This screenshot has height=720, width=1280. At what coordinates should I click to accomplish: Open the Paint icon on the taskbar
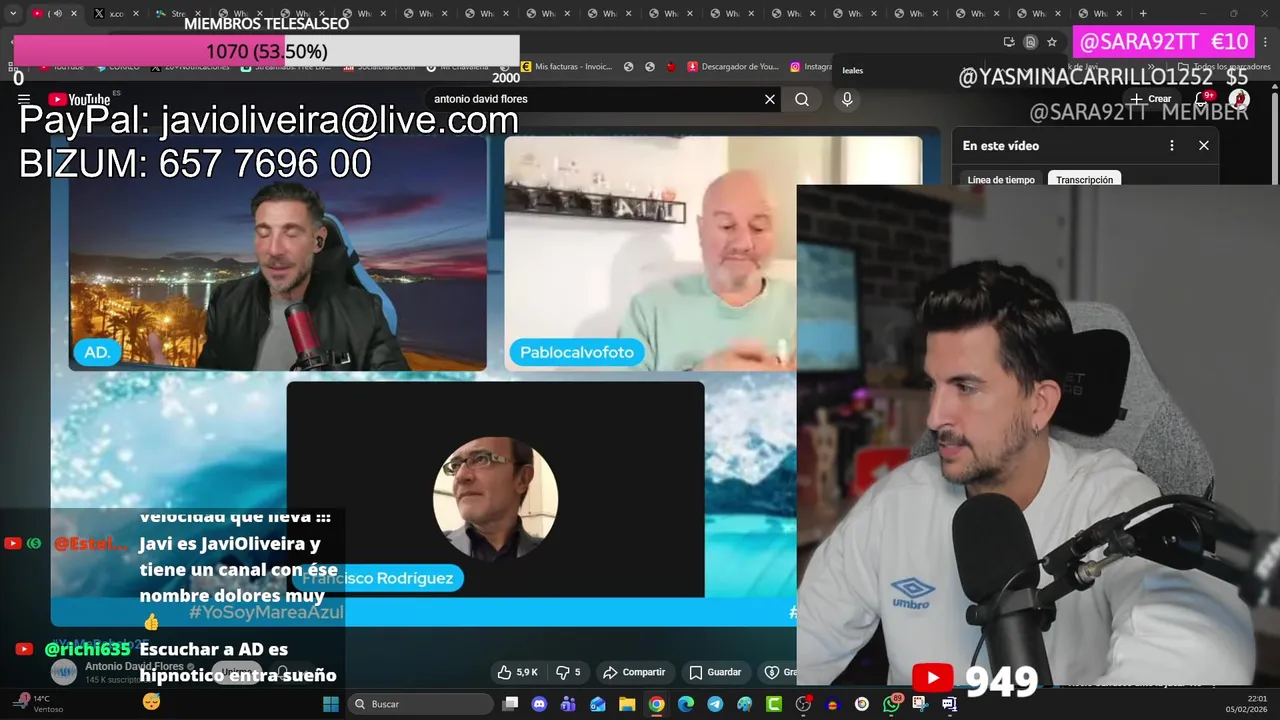[x=744, y=704]
